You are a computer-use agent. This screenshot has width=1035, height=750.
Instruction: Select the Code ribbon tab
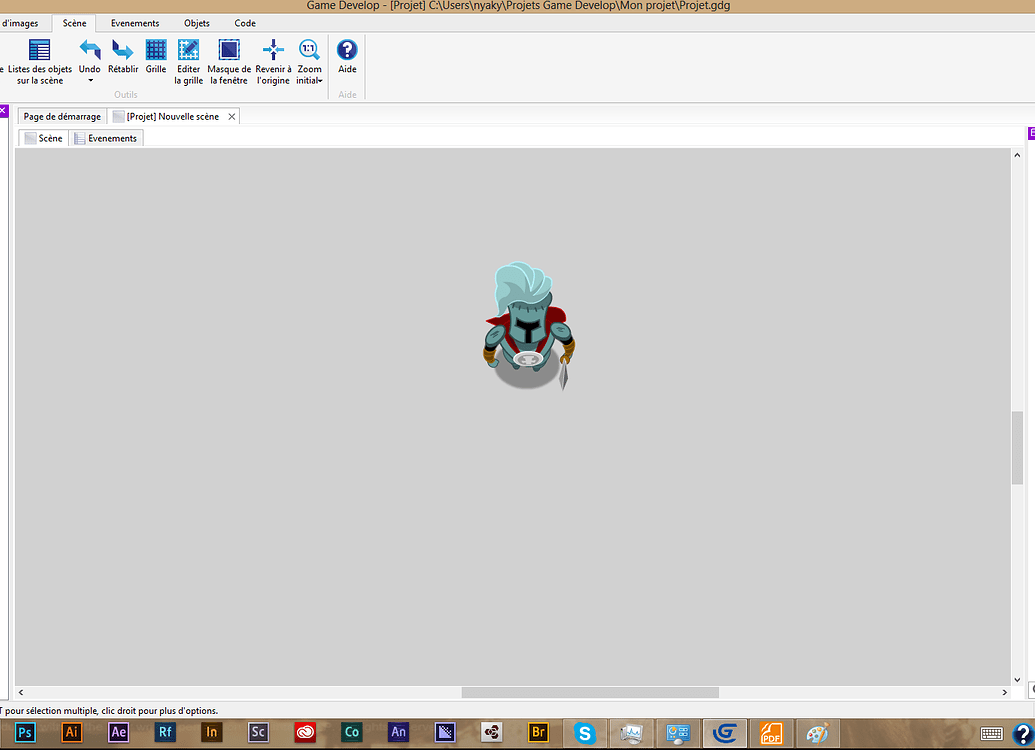pyautogui.click(x=245, y=23)
